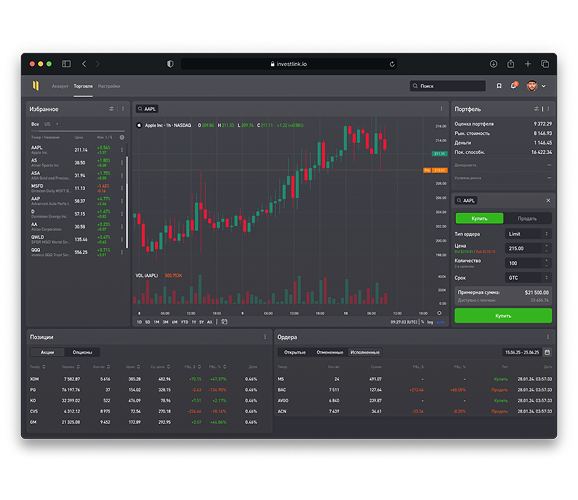Set chart range to 1M

click(156, 322)
